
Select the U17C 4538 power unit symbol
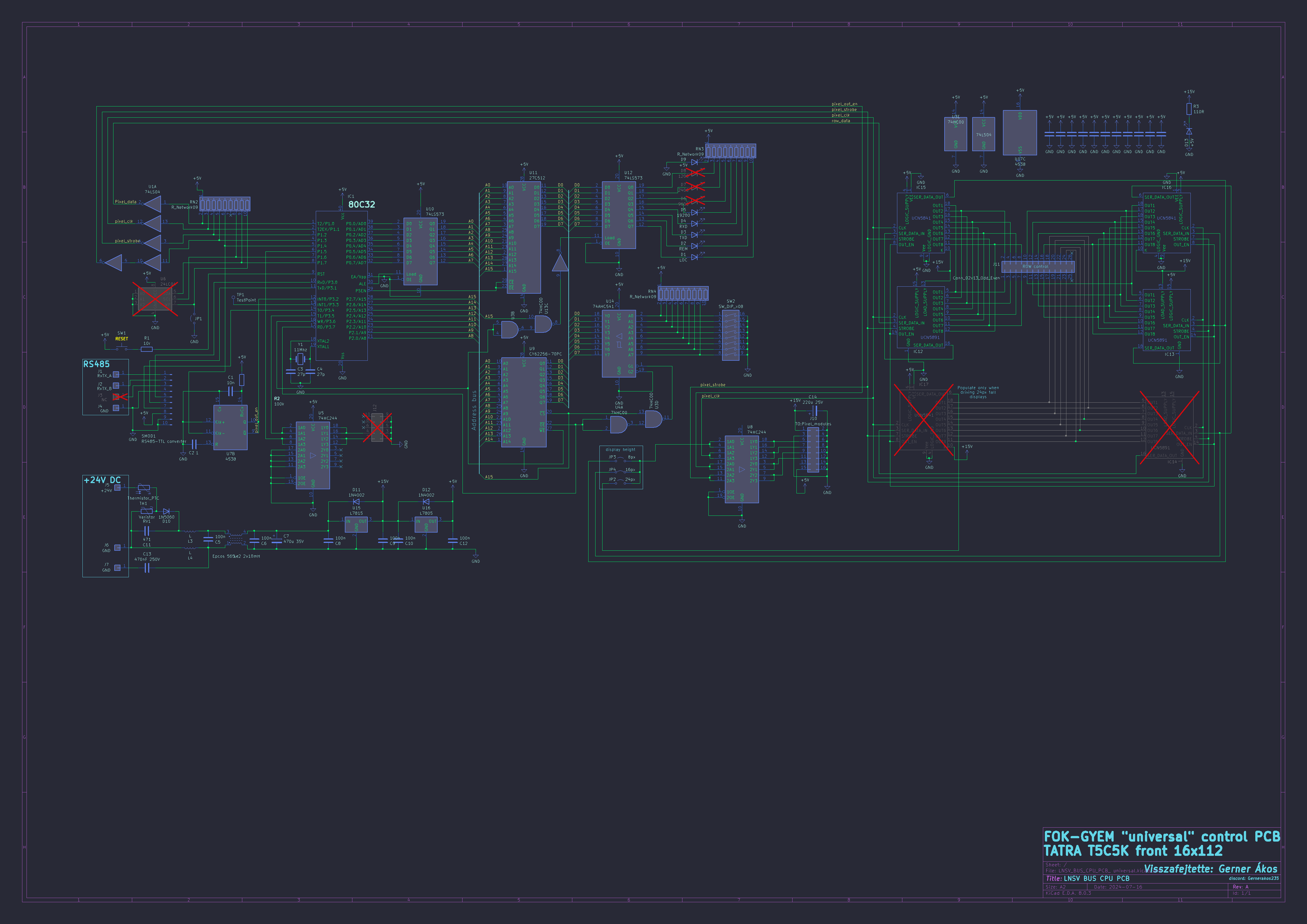1019,133
